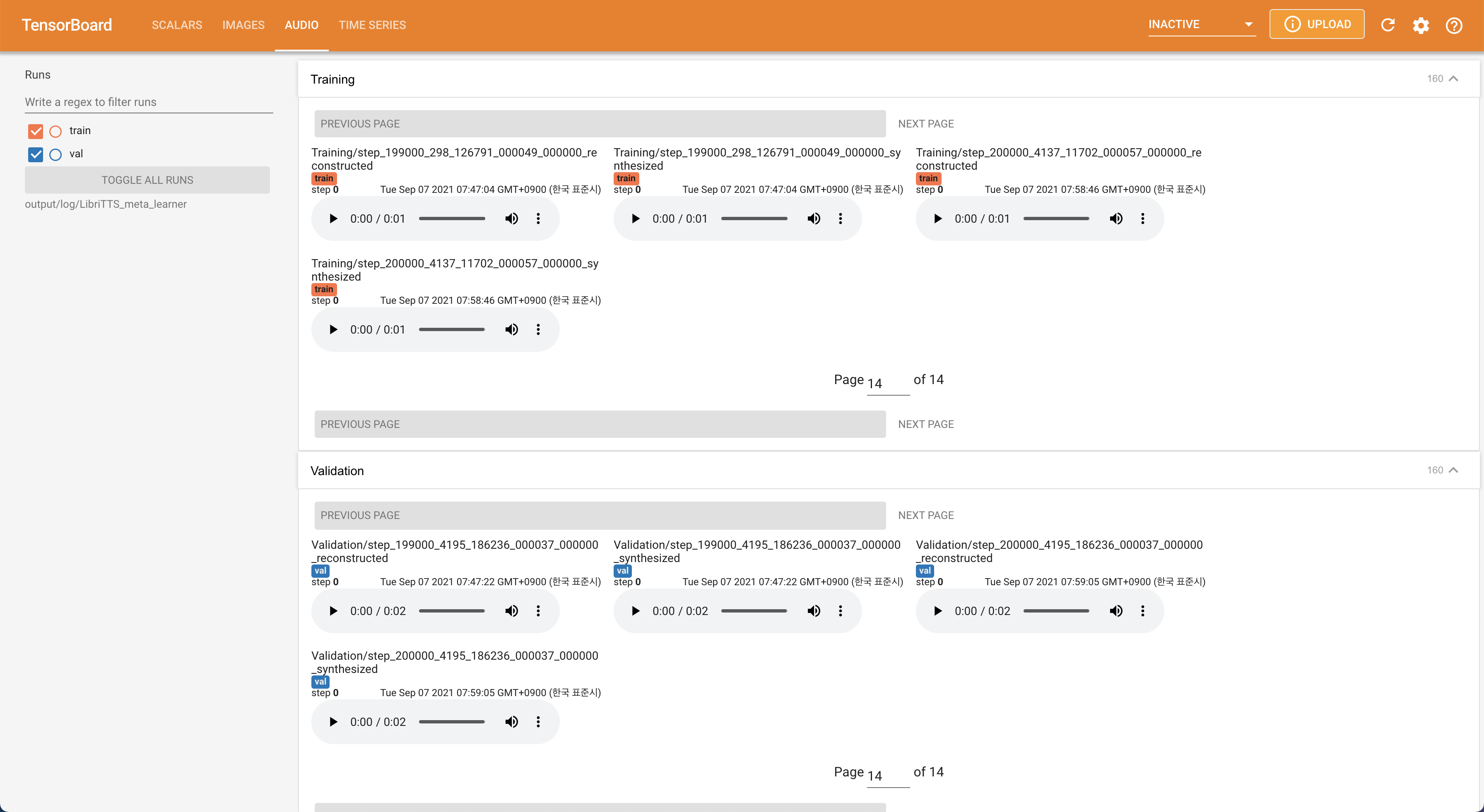Switch to the TIME SERIES tab
The image size is (1484, 812).
point(372,25)
